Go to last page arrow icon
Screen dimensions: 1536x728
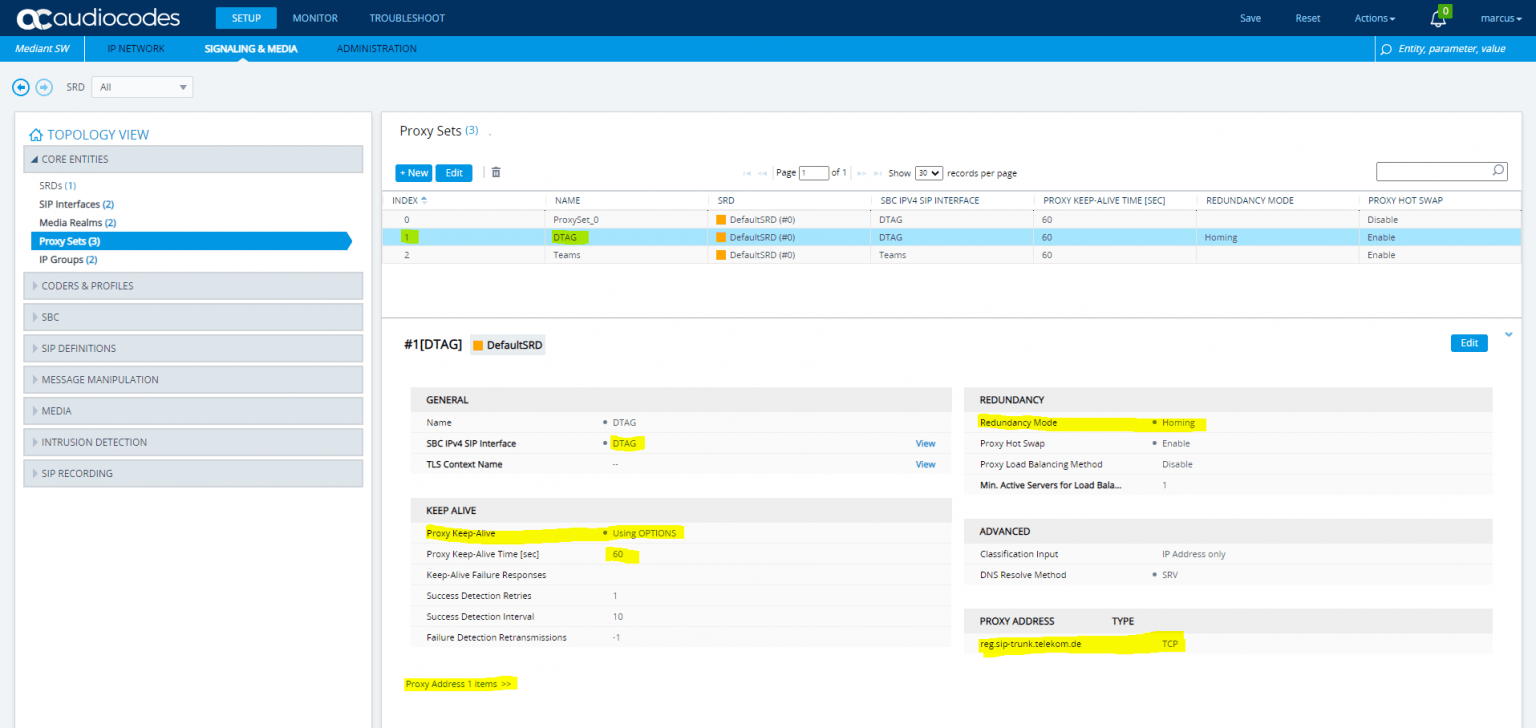point(878,173)
